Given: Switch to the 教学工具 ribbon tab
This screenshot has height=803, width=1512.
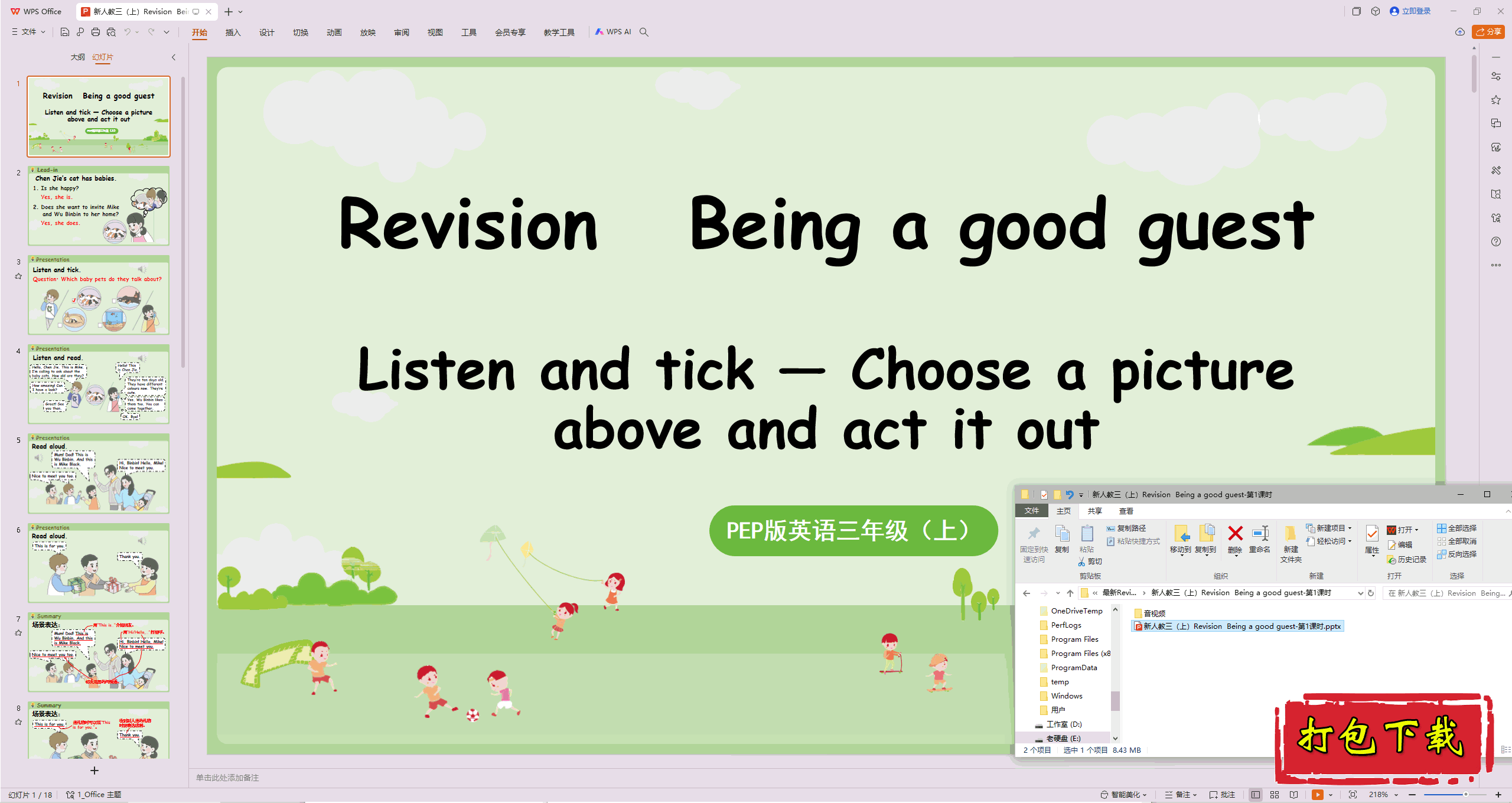Looking at the screenshot, I should click(559, 32).
